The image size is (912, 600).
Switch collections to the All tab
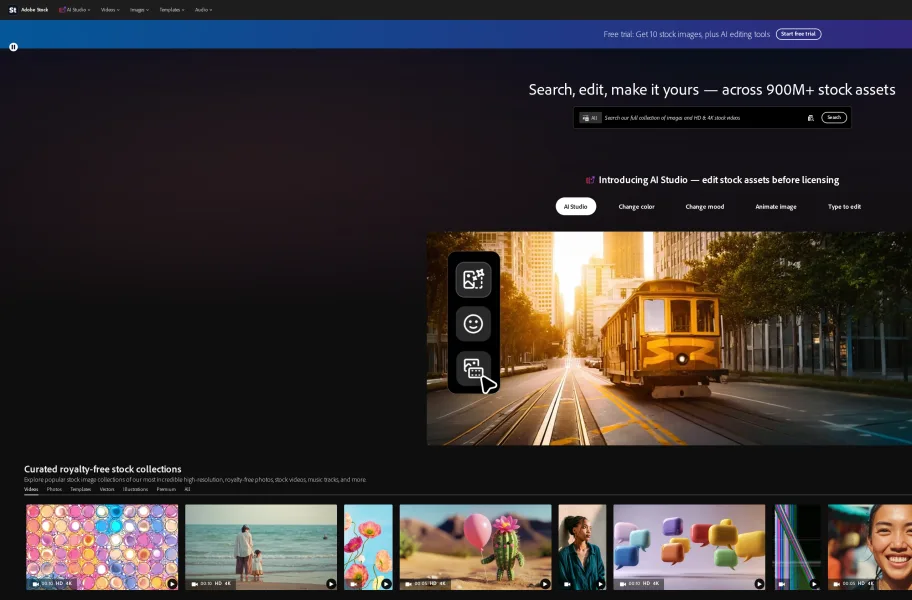click(x=187, y=490)
